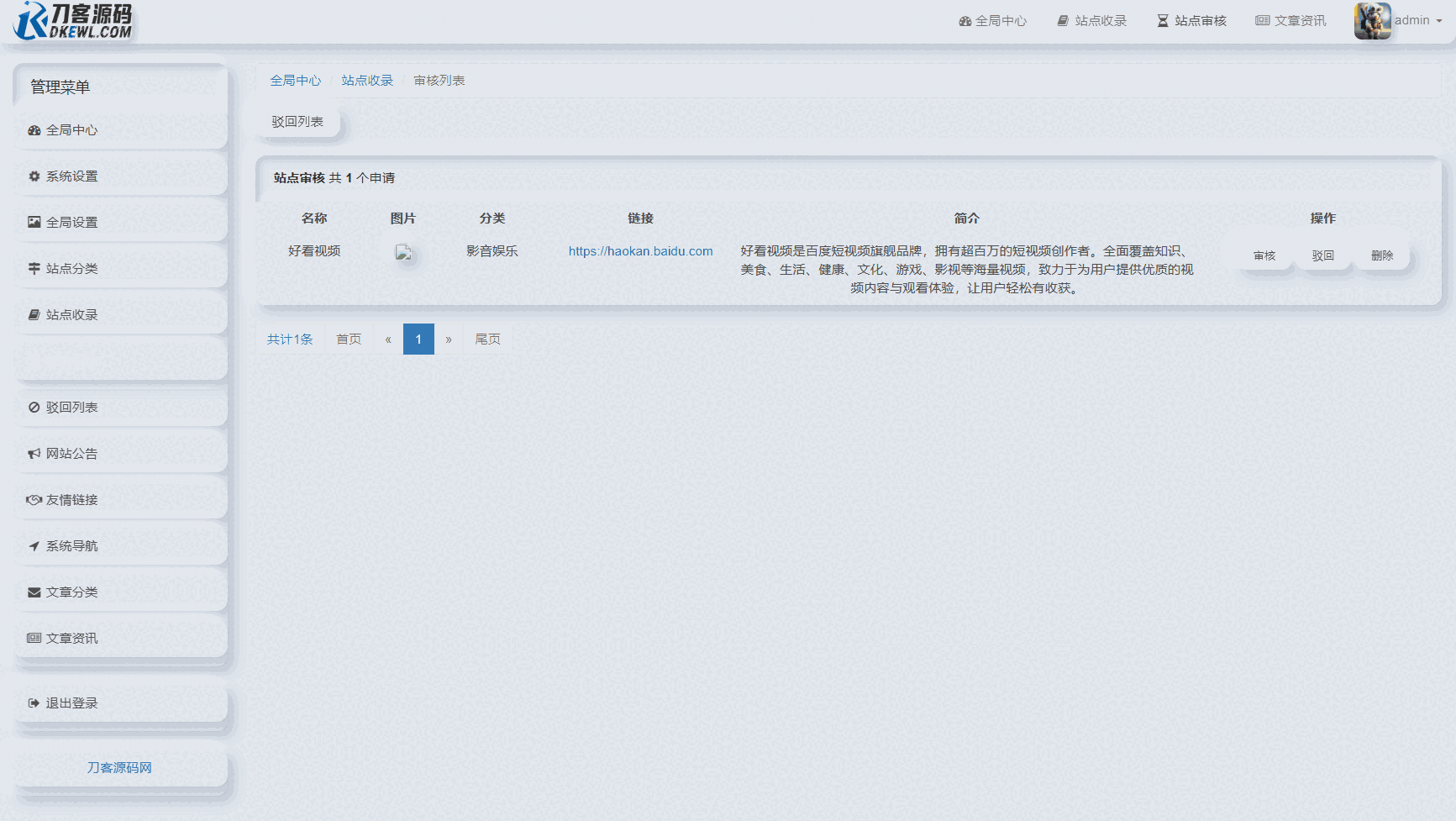Screen dimensions: 1456x821
Task: Click the next page » arrow
Action: (449, 339)
